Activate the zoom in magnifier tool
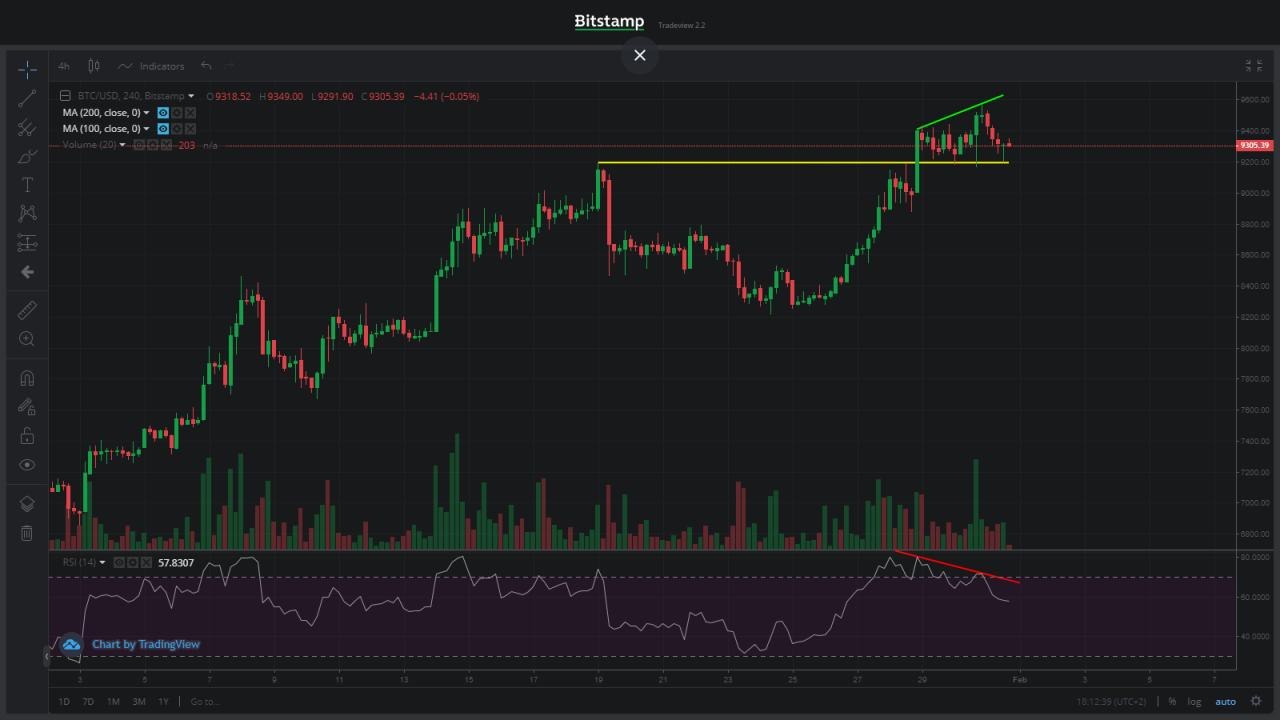 [27, 339]
